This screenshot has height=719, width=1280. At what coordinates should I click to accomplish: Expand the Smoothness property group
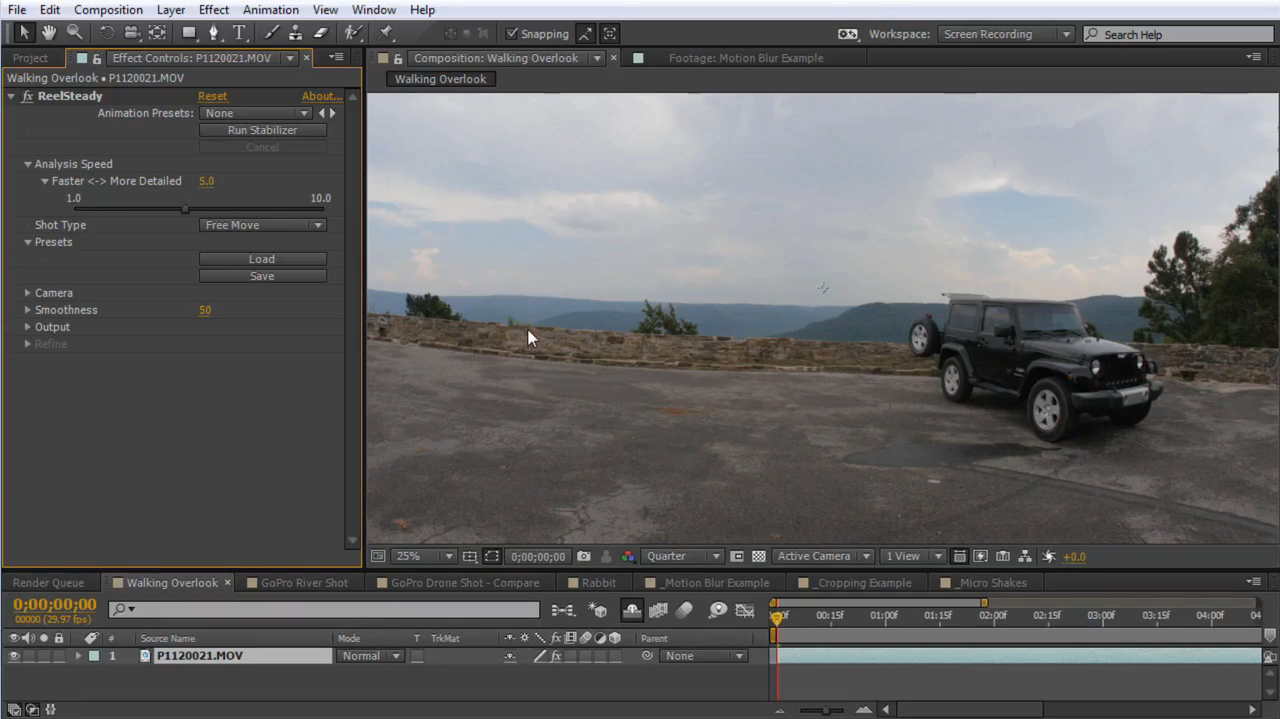click(28, 310)
